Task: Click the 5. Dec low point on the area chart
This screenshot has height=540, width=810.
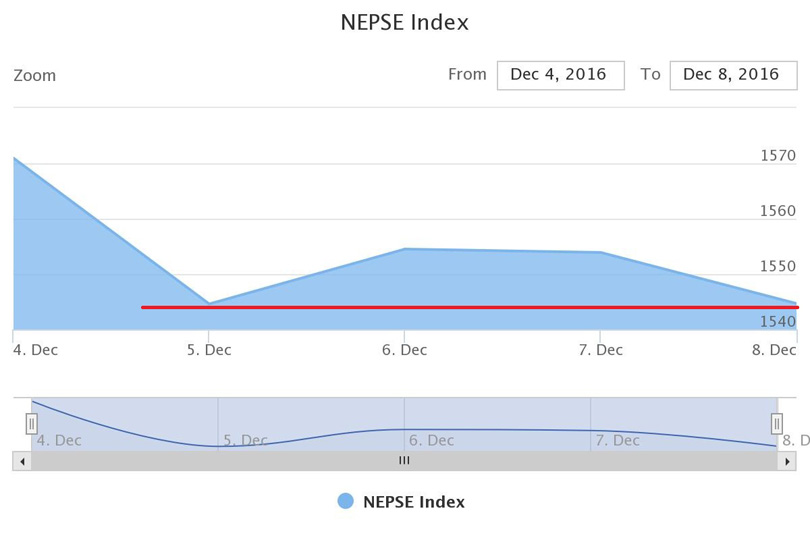Action: [209, 303]
